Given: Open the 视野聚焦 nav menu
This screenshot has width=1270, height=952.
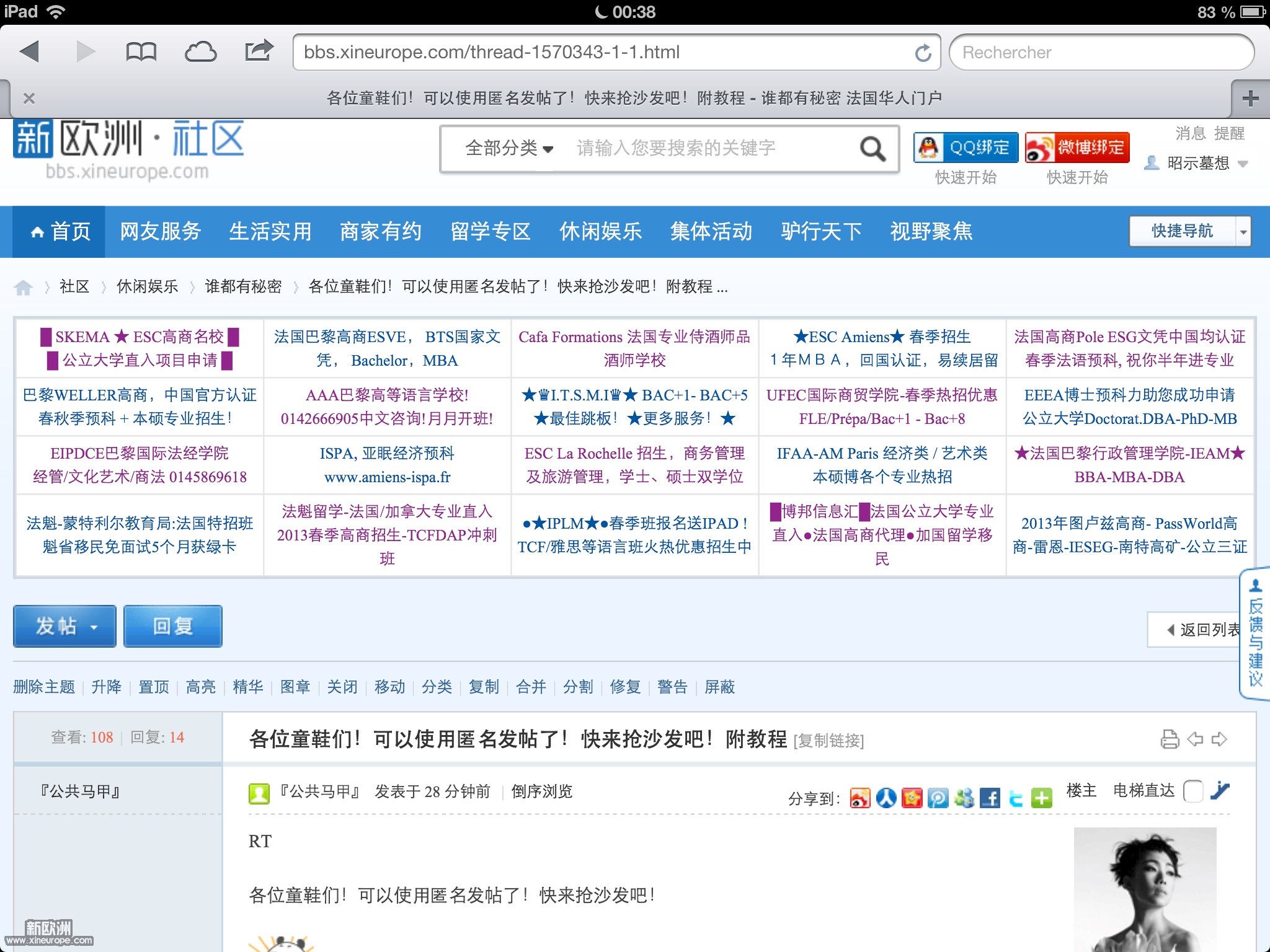Looking at the screenshot, I should pyautogui.click(x=931, y=232).
